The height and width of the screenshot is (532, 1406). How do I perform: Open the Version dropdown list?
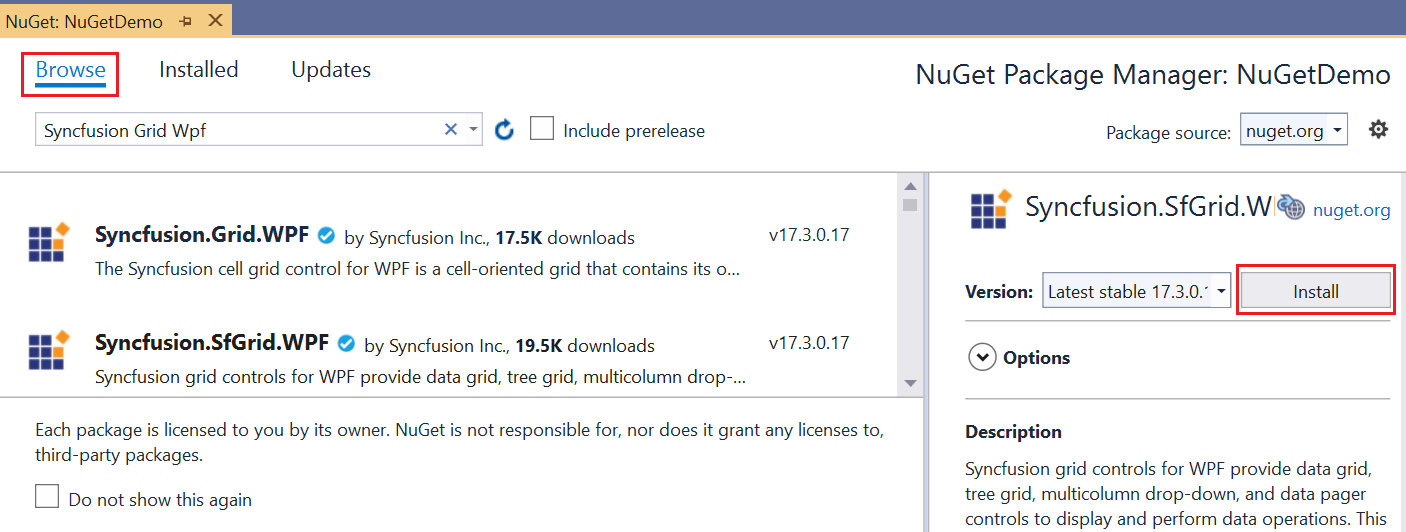tap(1221, 292)
